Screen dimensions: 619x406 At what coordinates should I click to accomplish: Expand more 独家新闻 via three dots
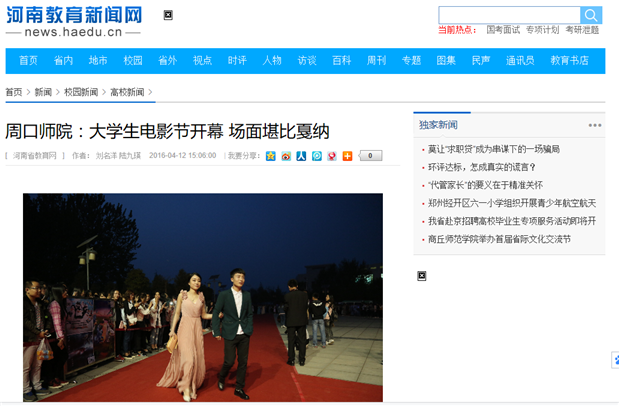pyautogui.click(x=595, y=125)
